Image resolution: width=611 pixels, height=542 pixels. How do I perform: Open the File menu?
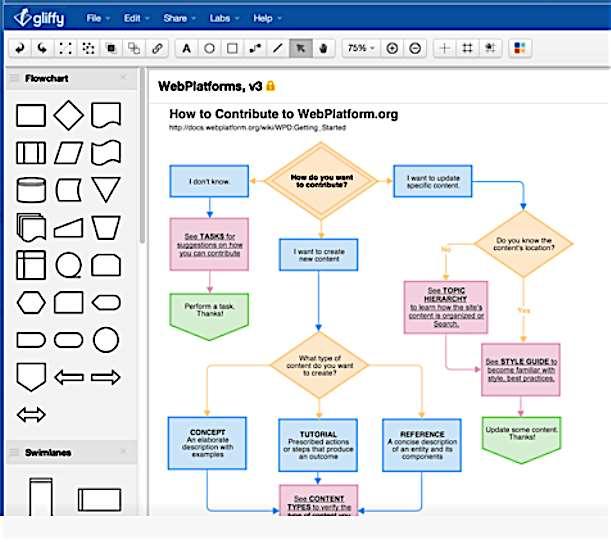[x=98, y=18]
